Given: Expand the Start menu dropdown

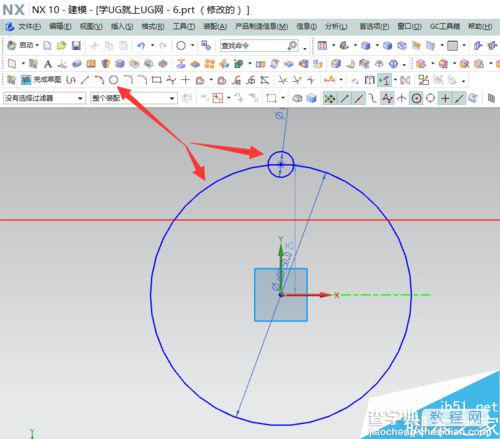Looking at the screenshot, I should pos(23,45).
